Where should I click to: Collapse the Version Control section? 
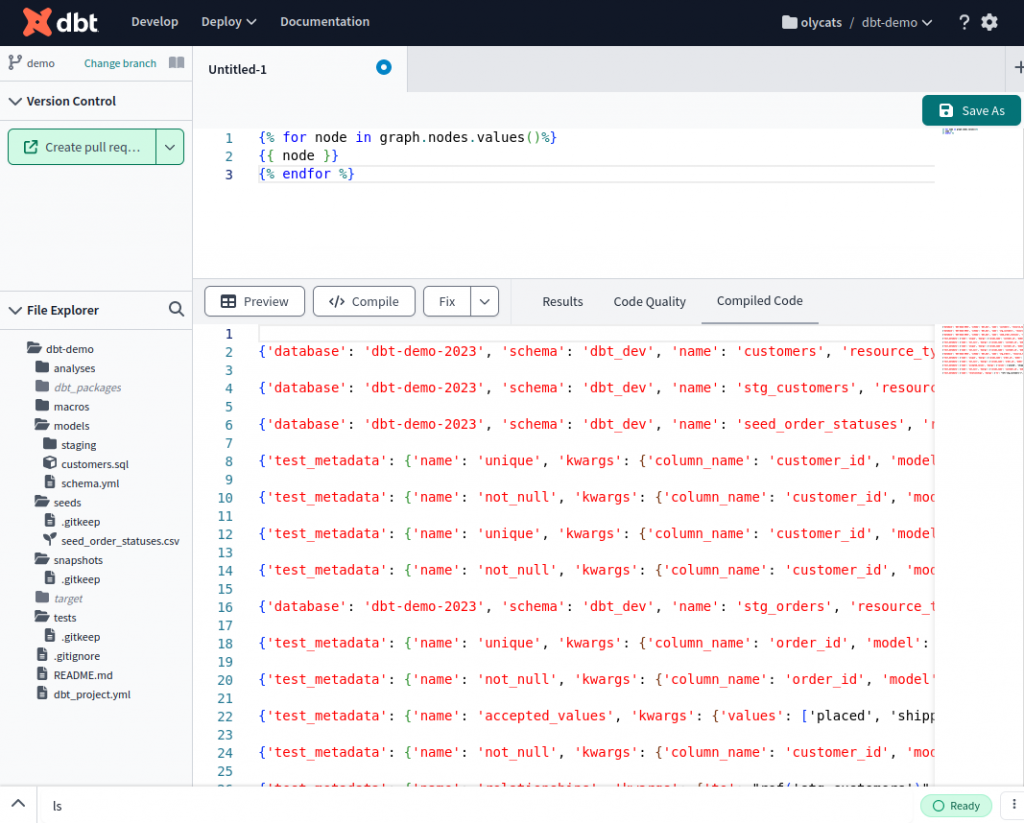15,101
